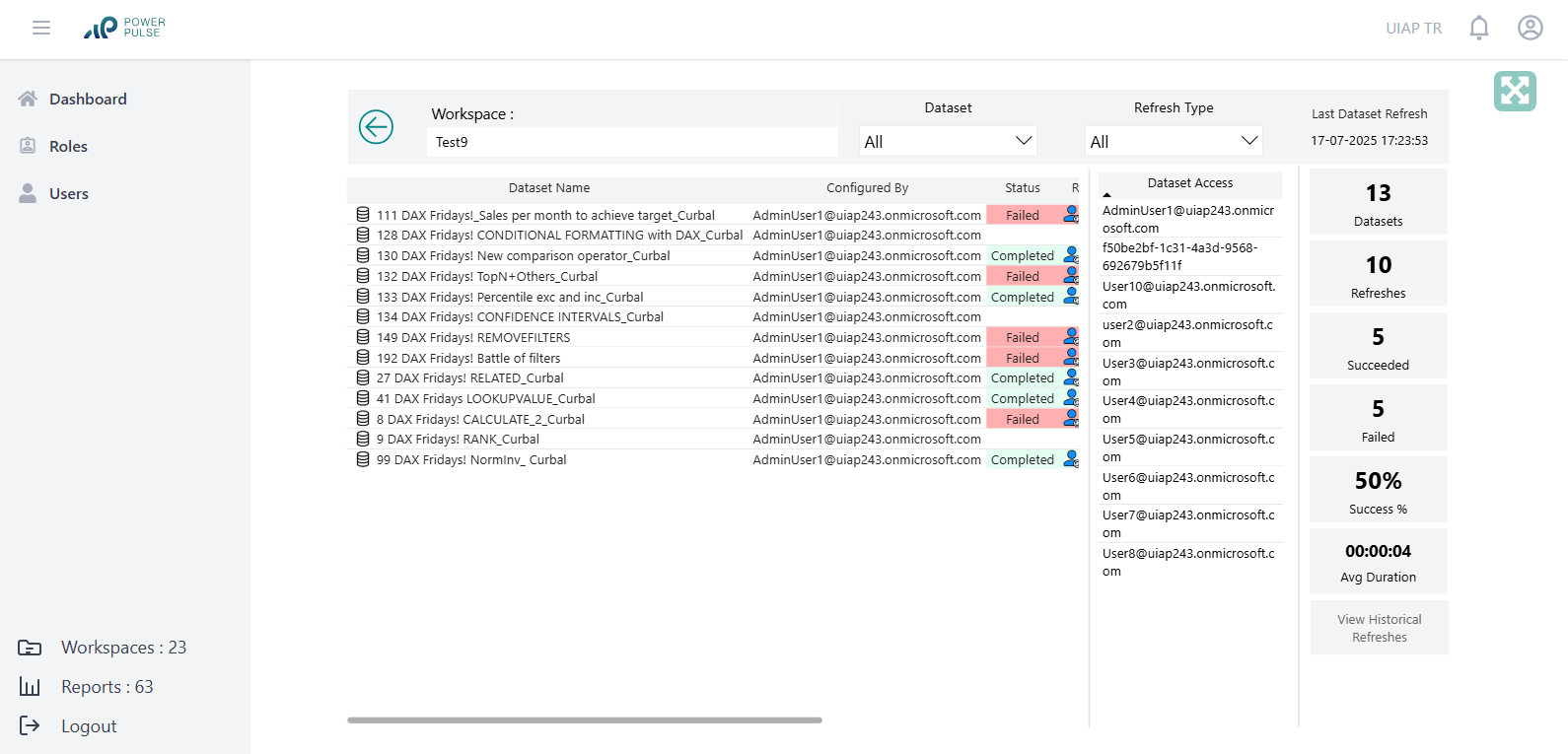
Task: Sort by the Dataset Name column header
Action: point(549,187)
